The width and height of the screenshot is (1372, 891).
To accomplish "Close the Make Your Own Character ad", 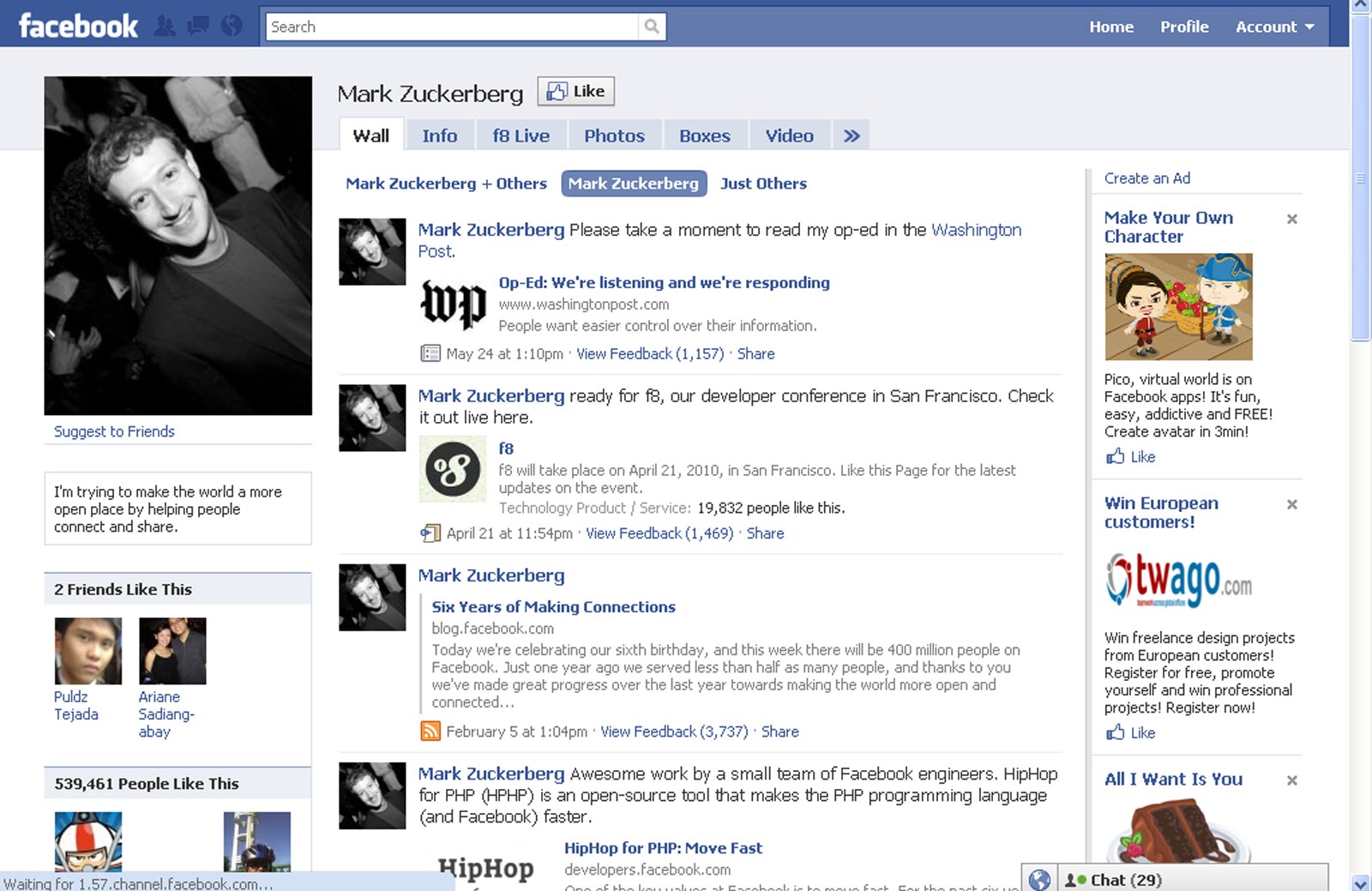I will [x=1291, y=219].
